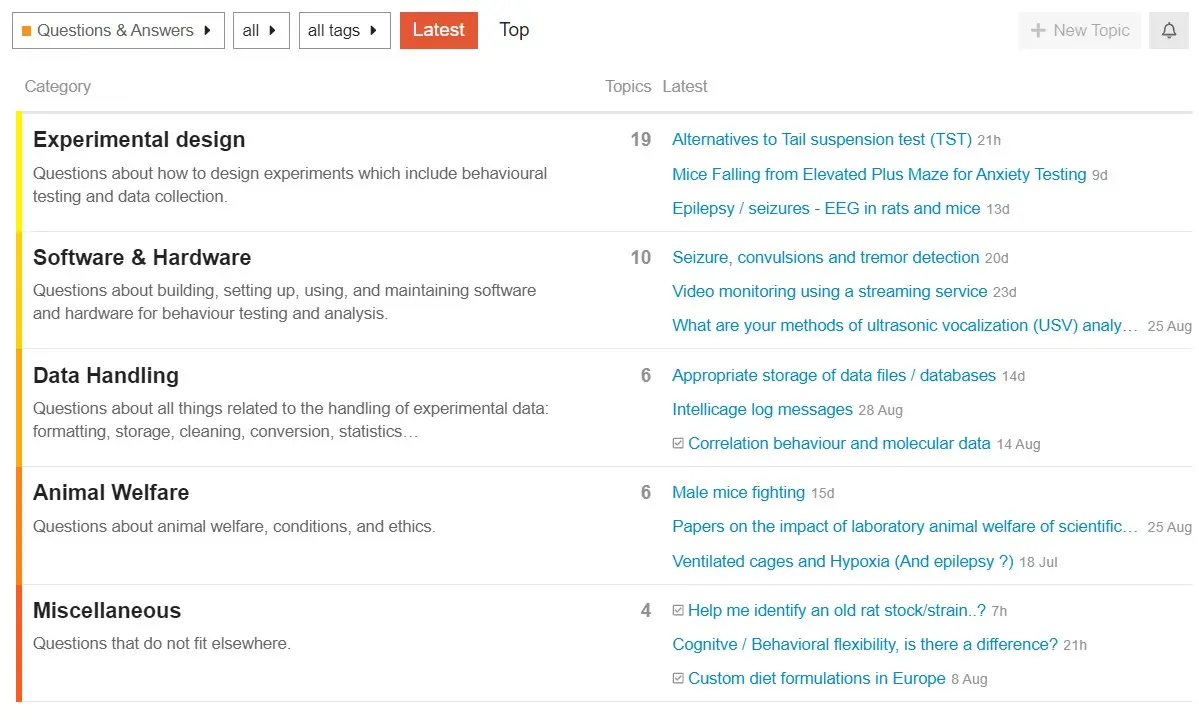This screenshot has height=720, width=1199.
Task: Expand the 'all' subcategory dropdown
Action: [x=260, y=31]
